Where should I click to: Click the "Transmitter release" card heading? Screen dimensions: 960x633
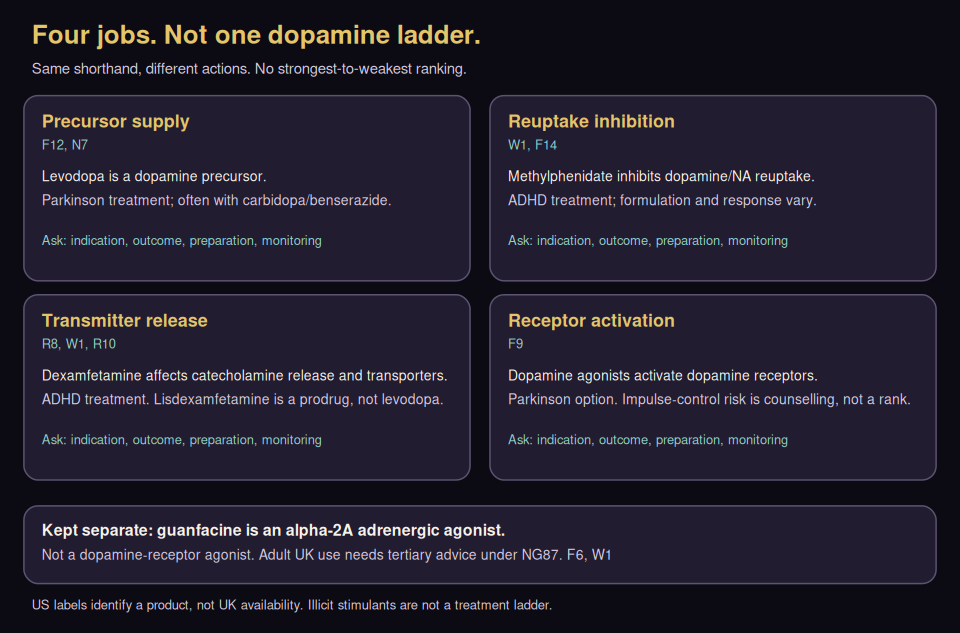pos(125,320)
